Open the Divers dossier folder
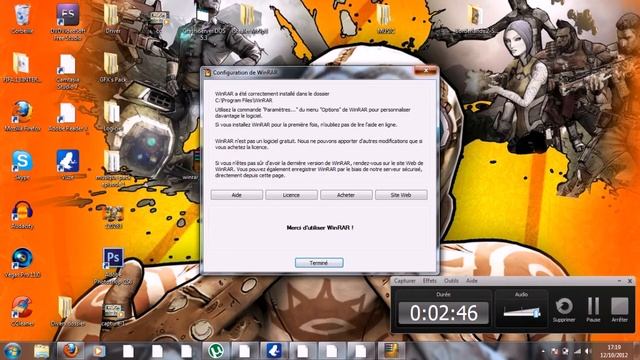Viewport: 640px width, 360px height. pyautogui.click(x=67, y=311)
